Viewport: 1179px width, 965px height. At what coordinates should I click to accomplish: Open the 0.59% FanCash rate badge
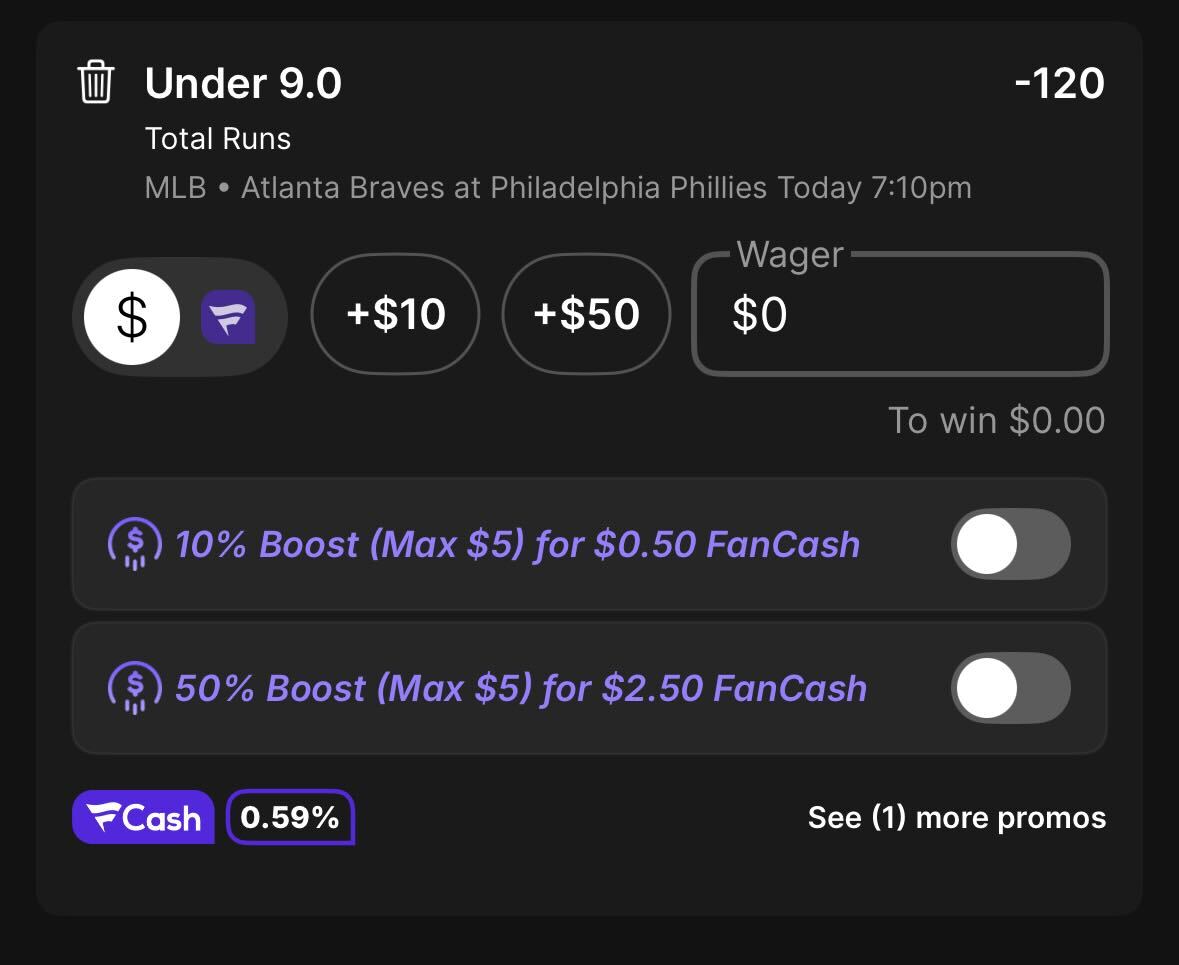click(x=290, y=817)
